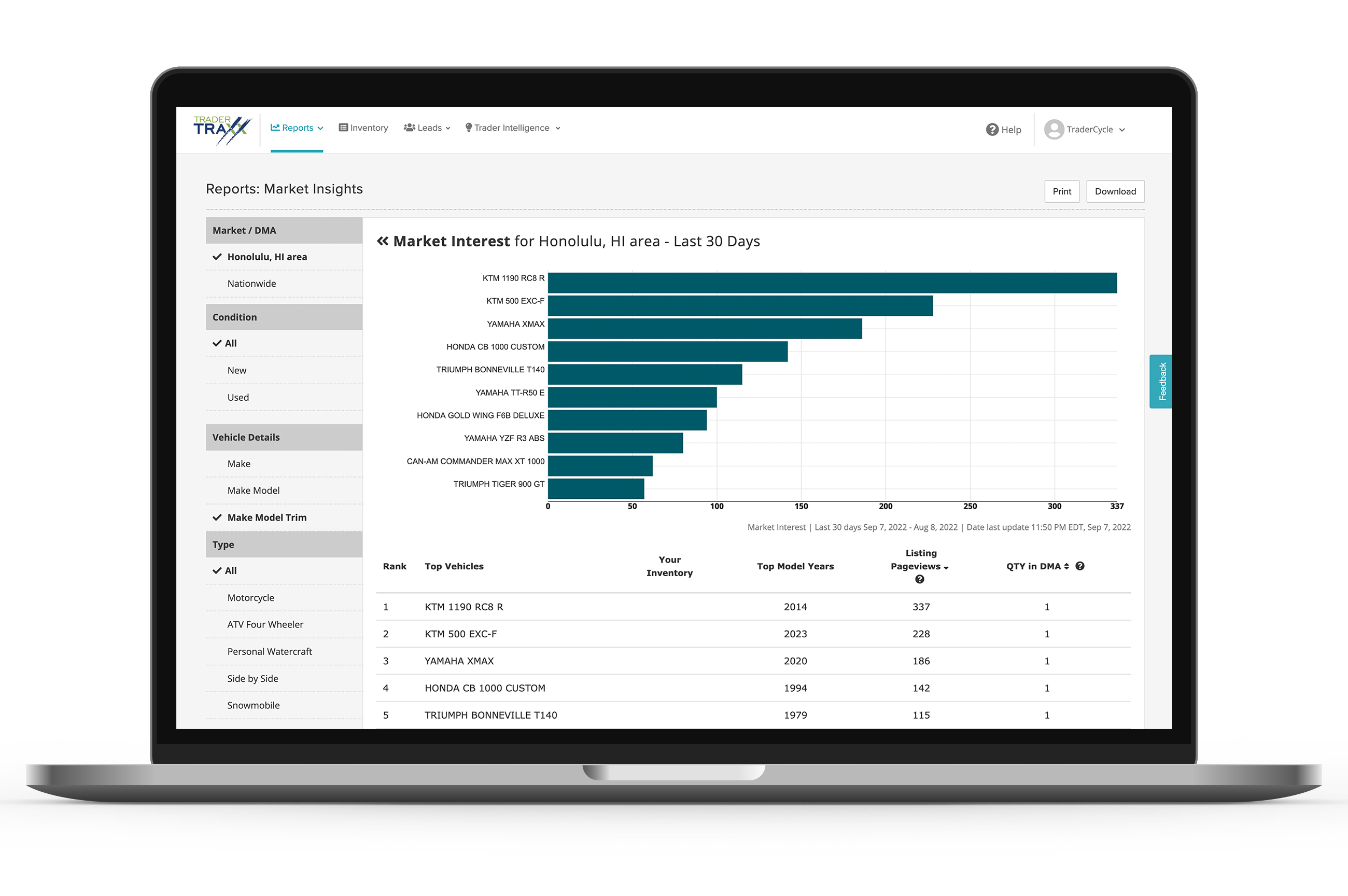Click the Print button
Image resolution: width=1348 pixels, height=896 pixels.
1062,191
